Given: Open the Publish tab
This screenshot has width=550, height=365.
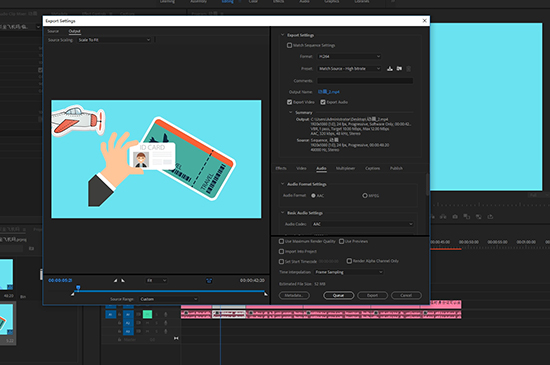Looking at the screenshot, I should (x=396, y=168).
